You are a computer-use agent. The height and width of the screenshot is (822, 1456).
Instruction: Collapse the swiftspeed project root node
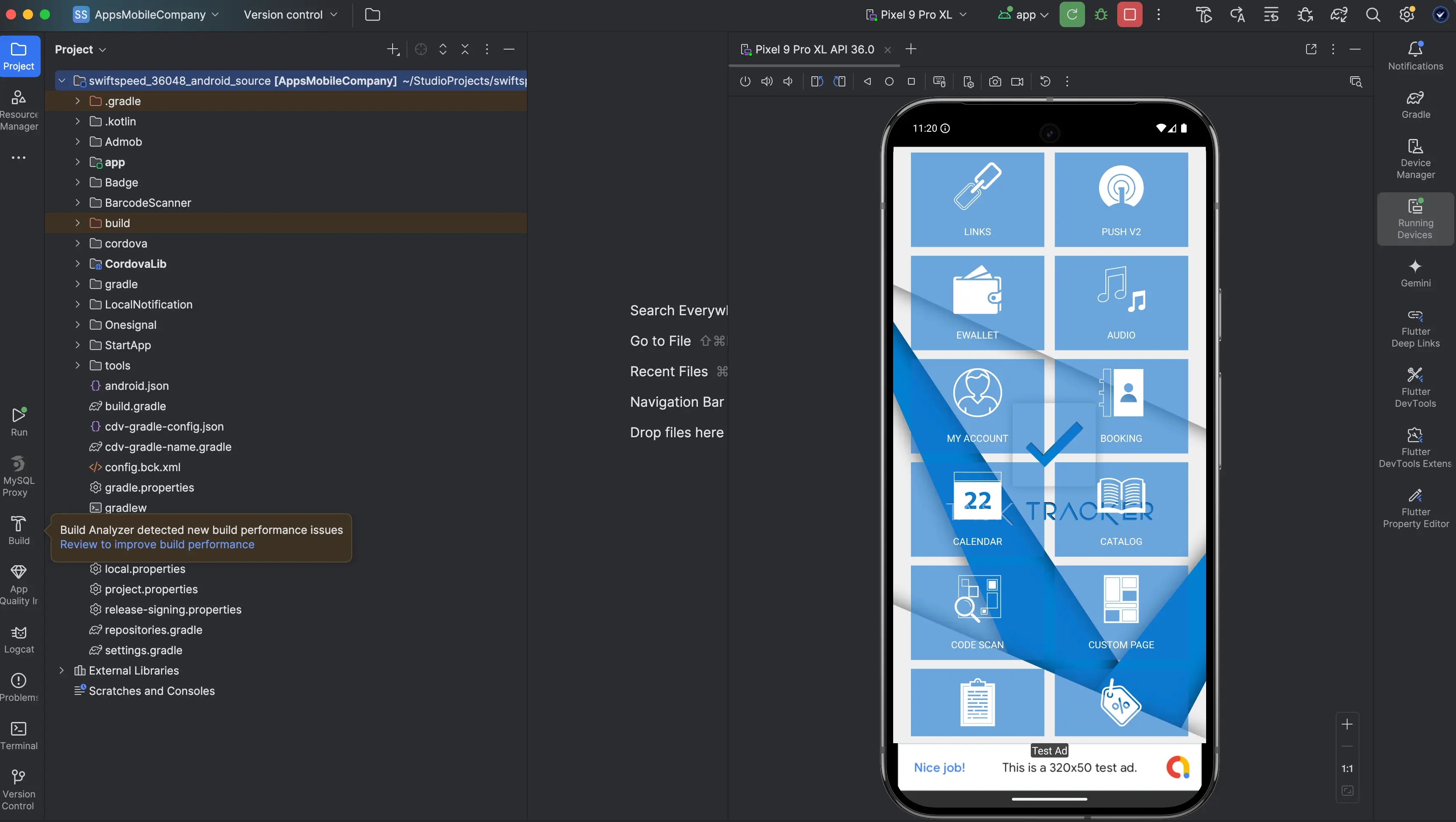(61, 80)
